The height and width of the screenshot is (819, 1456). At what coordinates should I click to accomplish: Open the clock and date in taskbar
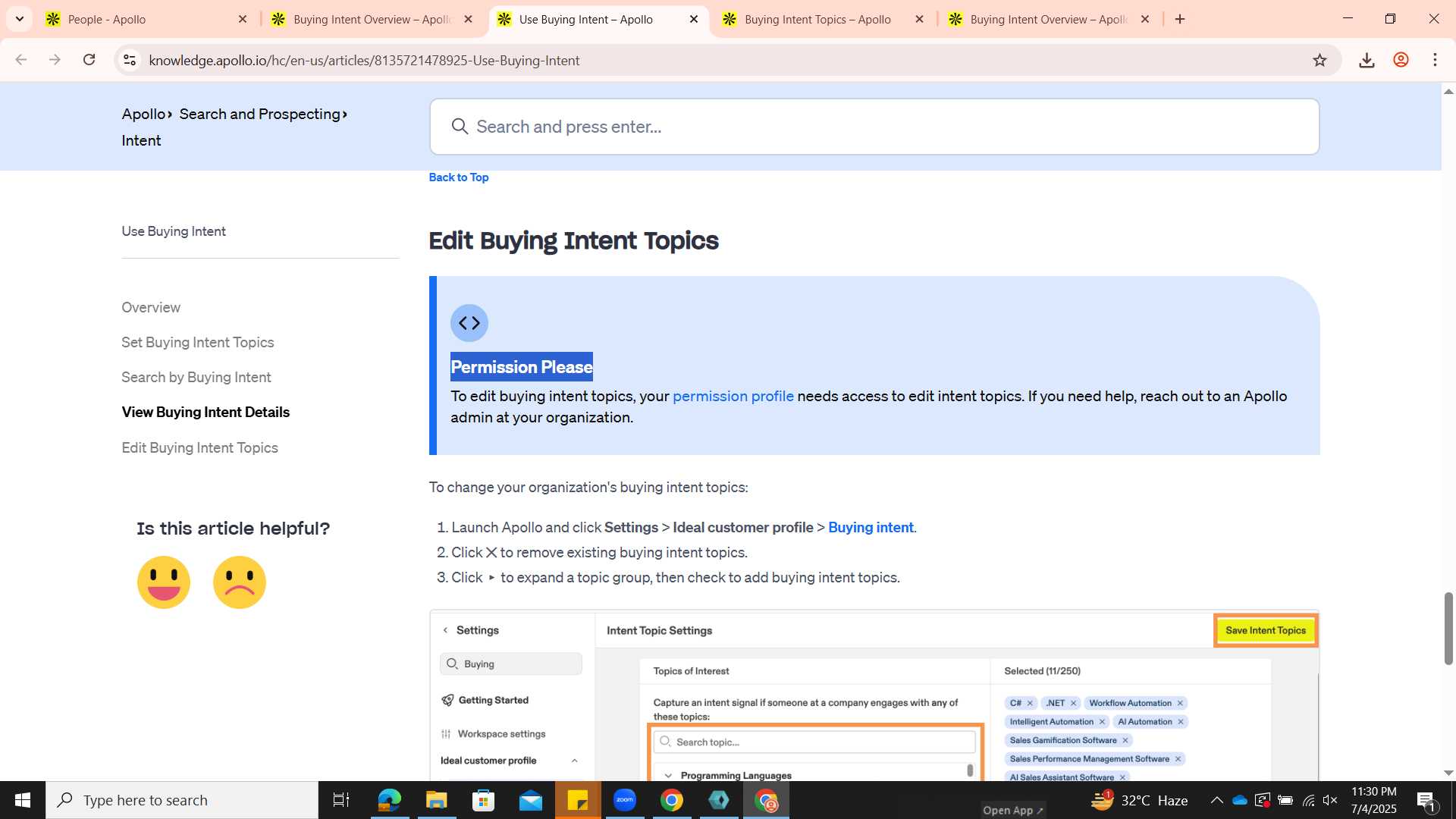tap(1373, 800)
